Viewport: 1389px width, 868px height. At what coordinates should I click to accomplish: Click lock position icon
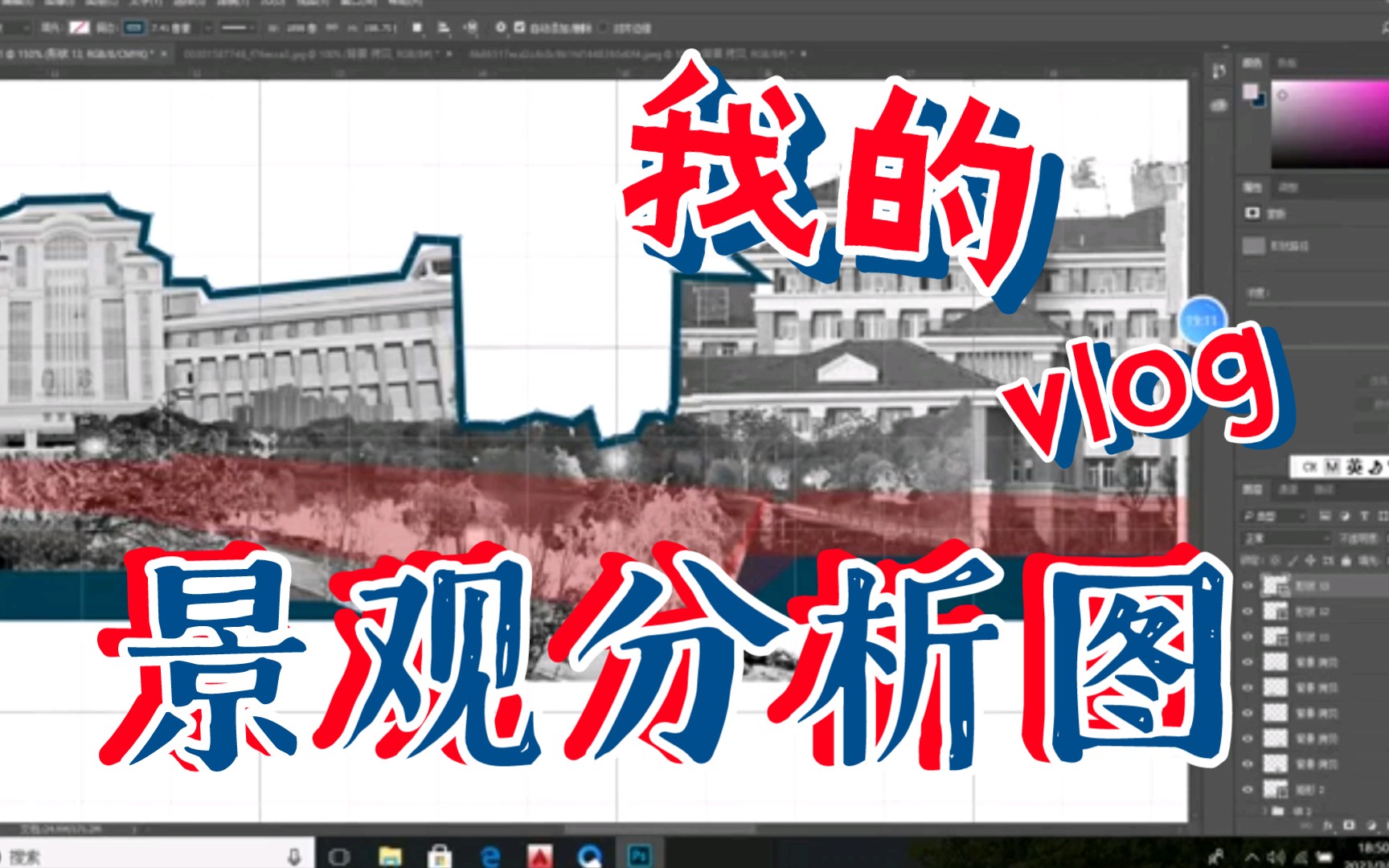(x=1310, y=560)
